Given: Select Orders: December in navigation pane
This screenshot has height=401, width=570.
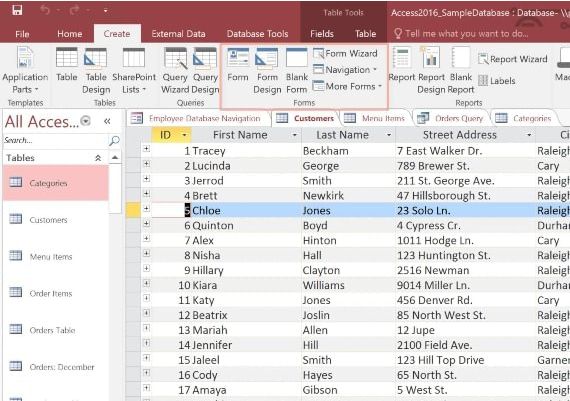Looking at the screenshot, I should 56,366.
